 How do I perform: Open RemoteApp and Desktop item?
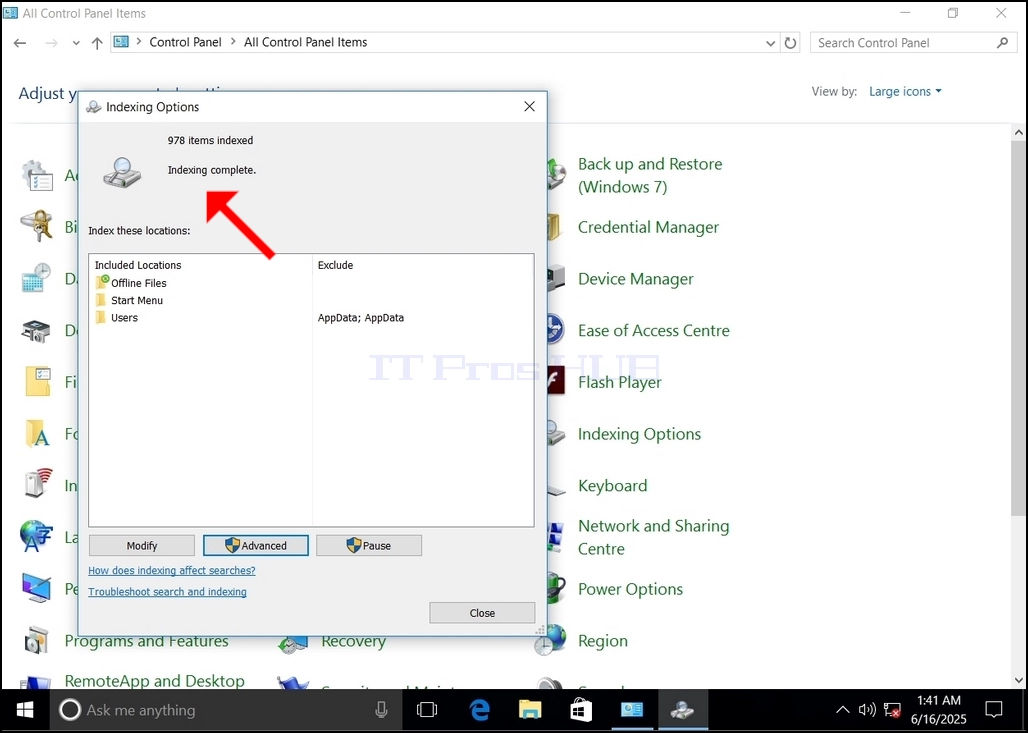(x=154, y=681)
